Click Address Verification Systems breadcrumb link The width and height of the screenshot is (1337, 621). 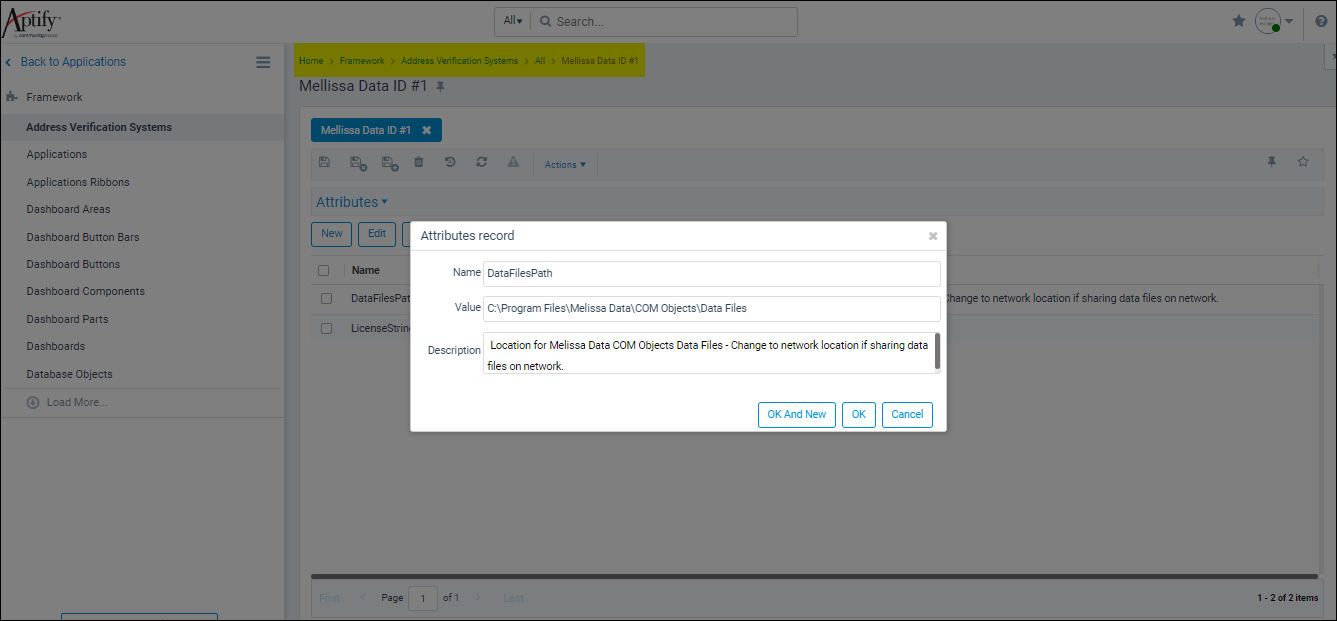tap(460, 61)
